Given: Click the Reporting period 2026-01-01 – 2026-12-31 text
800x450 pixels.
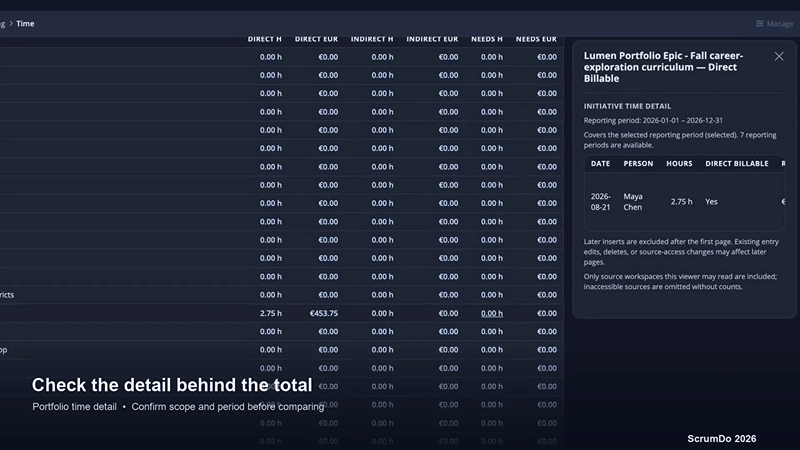Looking at the screenshot, I should [653, 120].
